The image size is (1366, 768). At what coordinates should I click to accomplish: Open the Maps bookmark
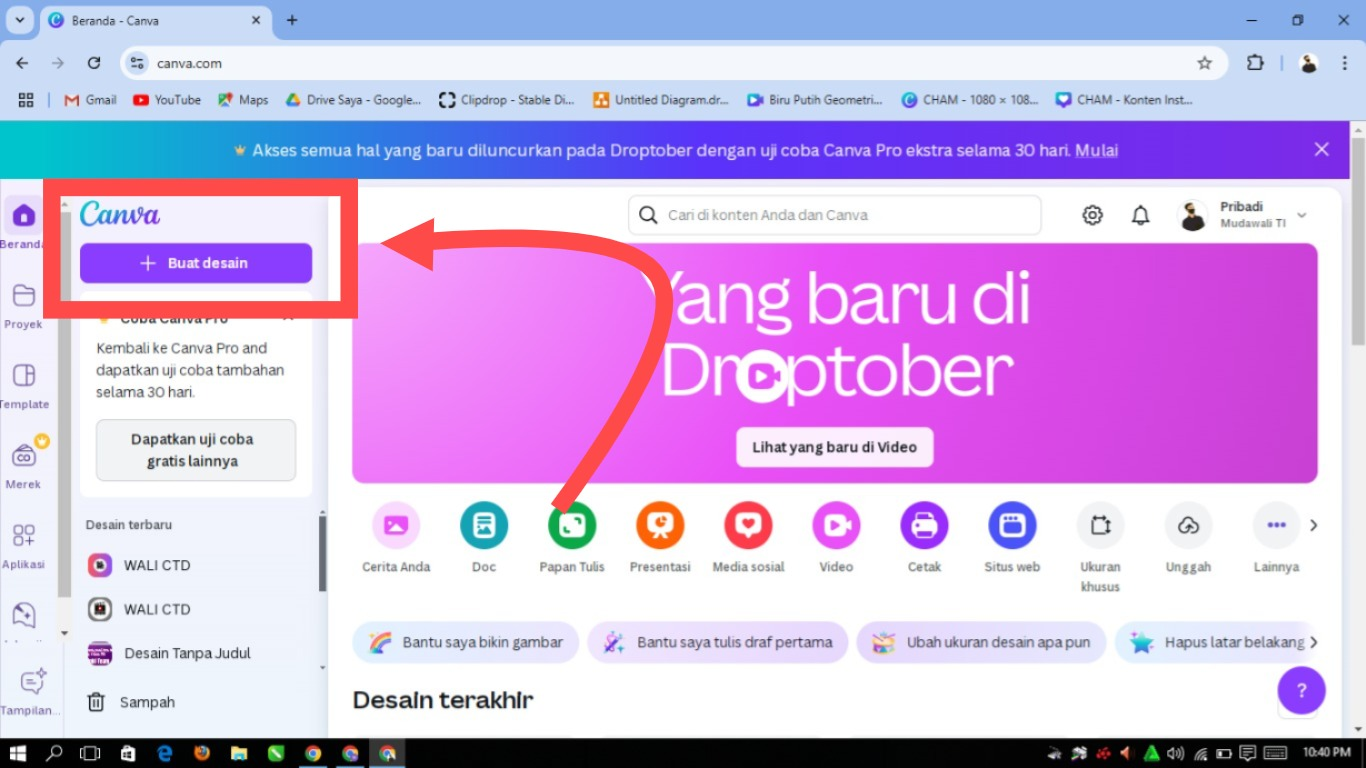coord(243,100)
